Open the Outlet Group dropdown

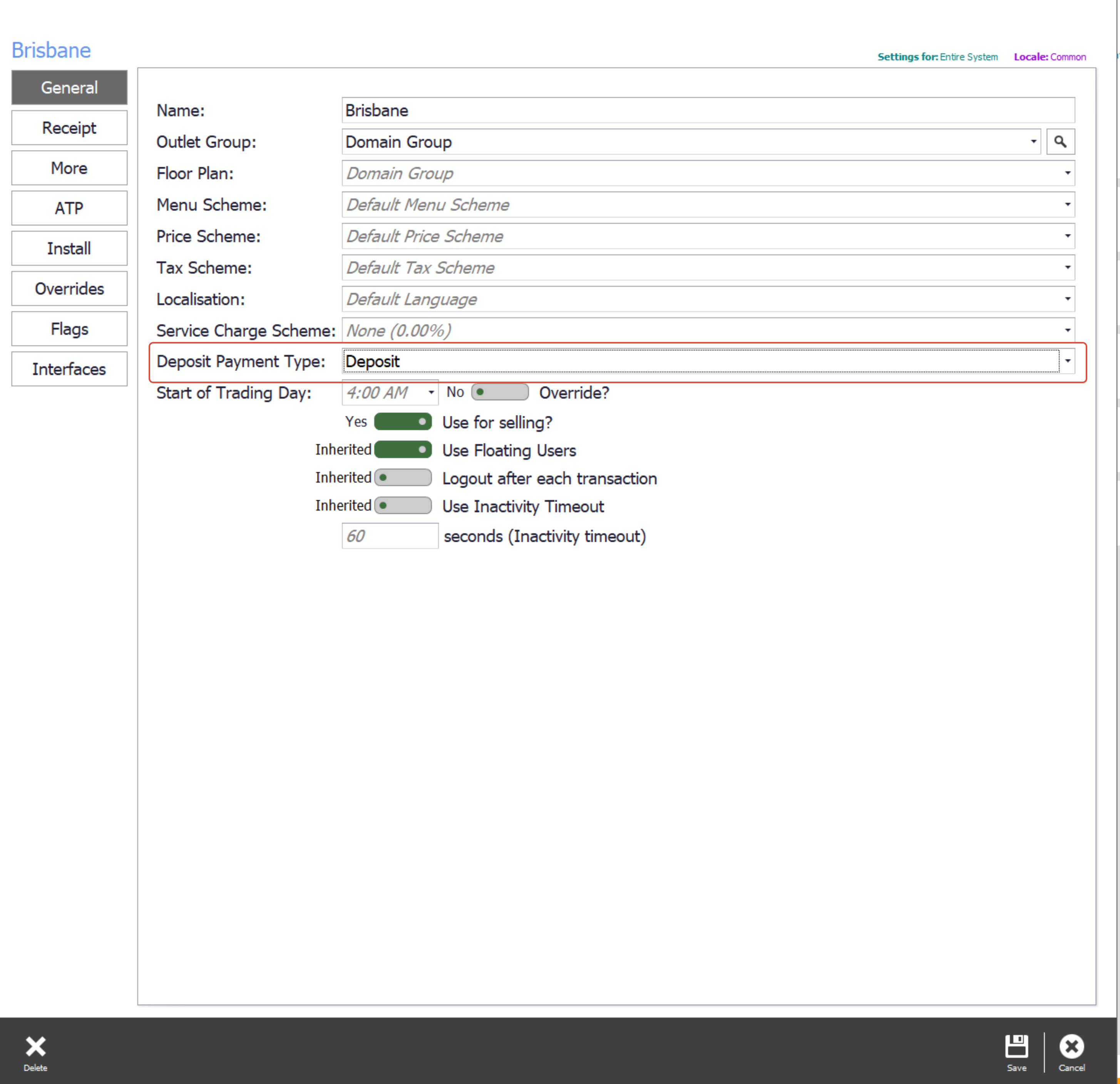[x=1033, y=142]
